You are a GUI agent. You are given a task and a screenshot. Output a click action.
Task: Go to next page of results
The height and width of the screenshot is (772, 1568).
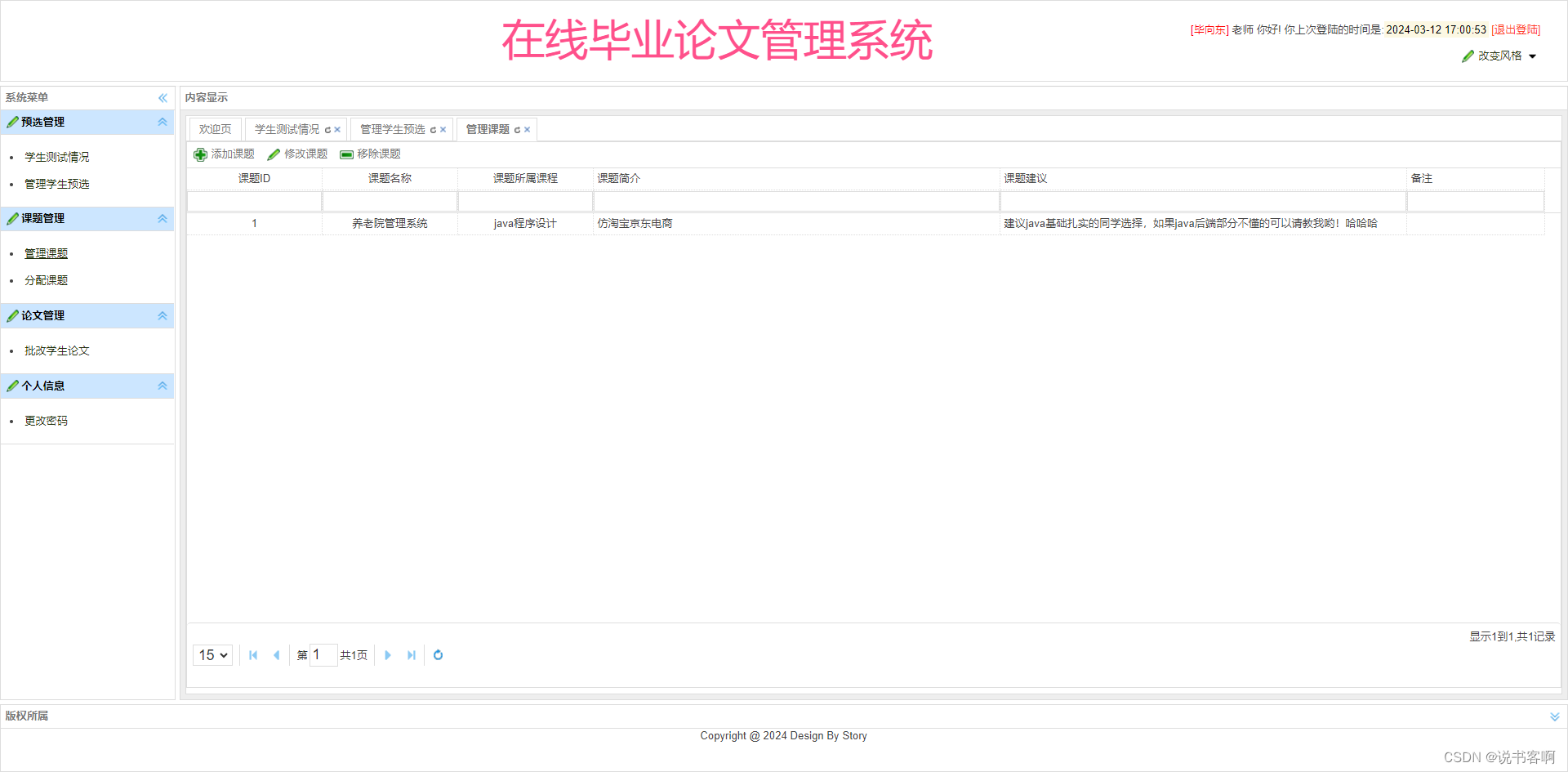click(x=388, y=655)
